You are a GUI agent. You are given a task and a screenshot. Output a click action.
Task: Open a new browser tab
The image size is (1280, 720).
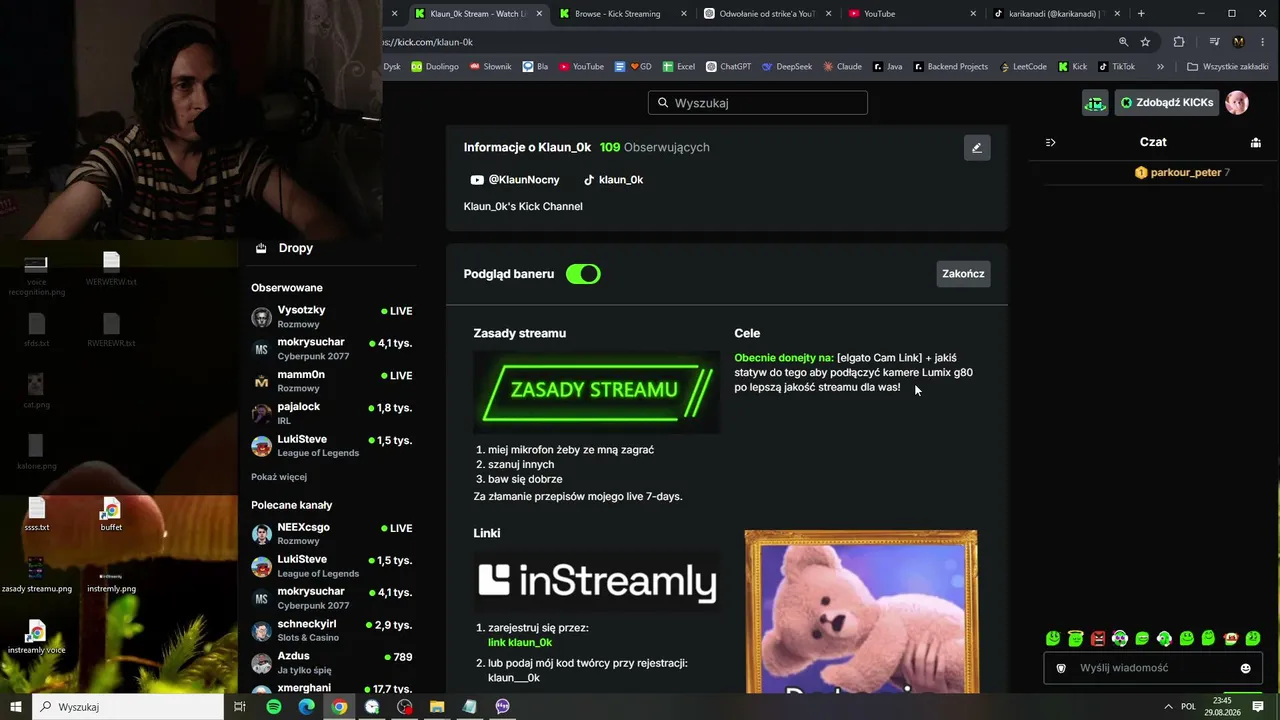point(1141,14)
